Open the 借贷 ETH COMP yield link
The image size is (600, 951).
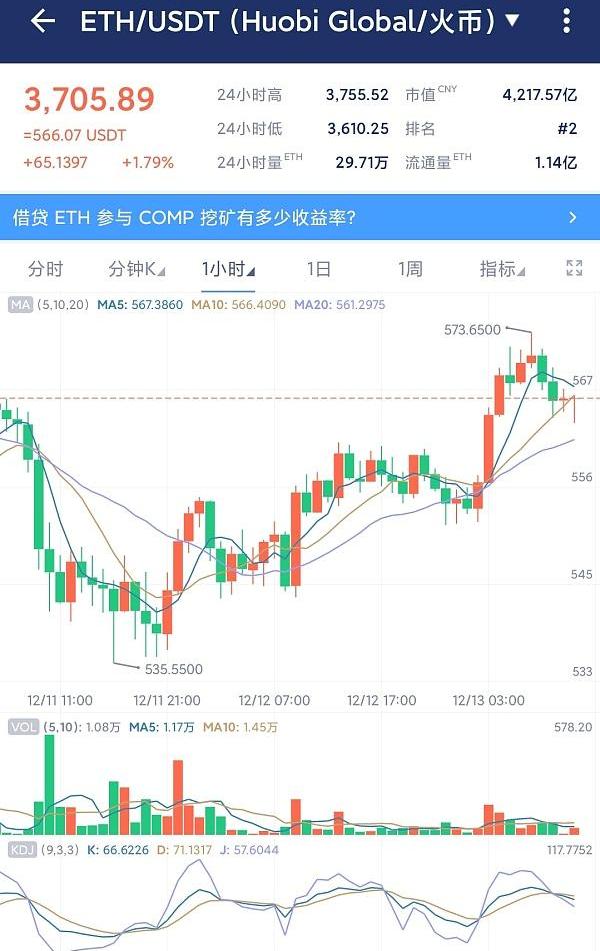click(x=183, y=217)
